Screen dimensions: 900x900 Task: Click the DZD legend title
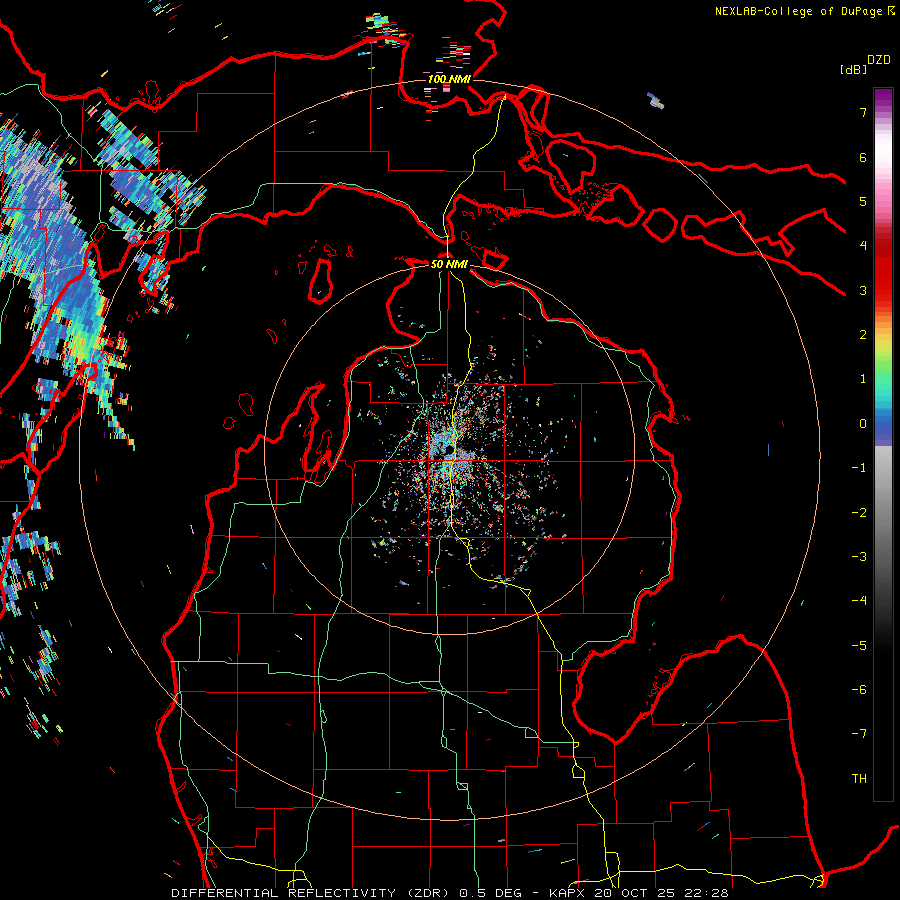click(879, 60)
